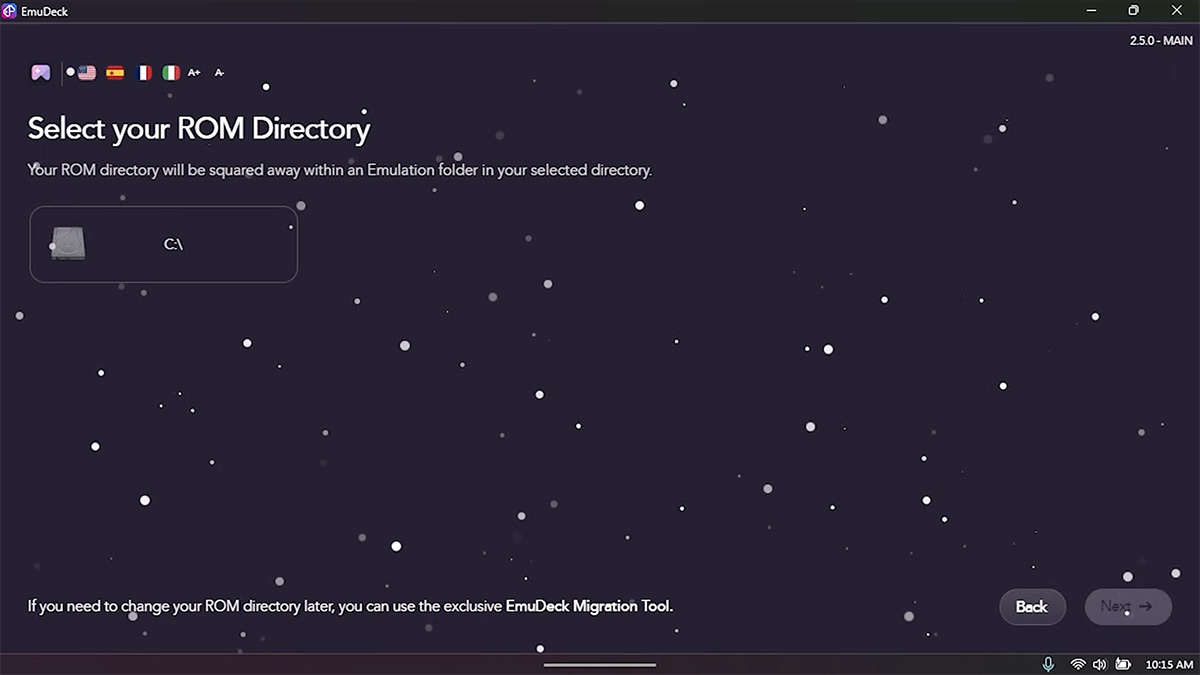Decrease text size with the A- control
The image size is (1200, 675).
219,72
